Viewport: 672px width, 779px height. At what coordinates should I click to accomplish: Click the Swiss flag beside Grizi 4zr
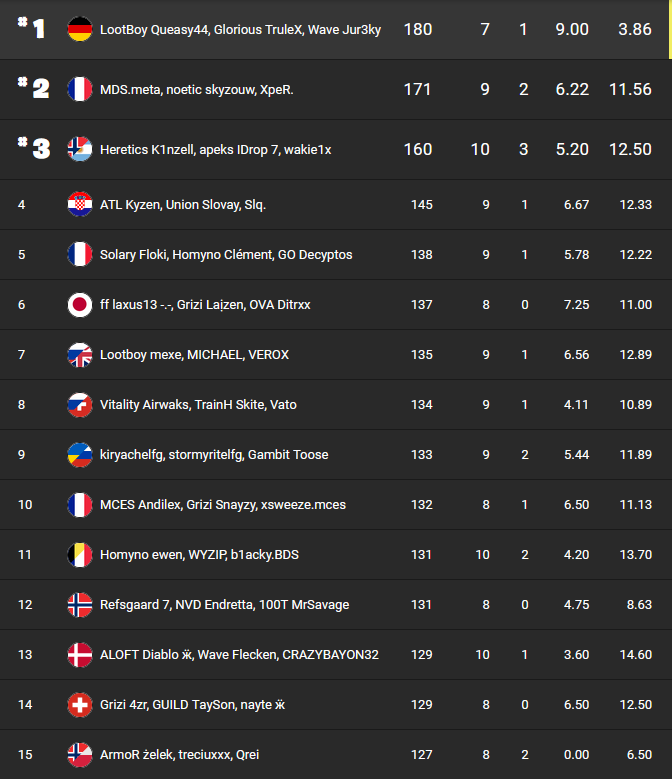(x=80, y=705)
